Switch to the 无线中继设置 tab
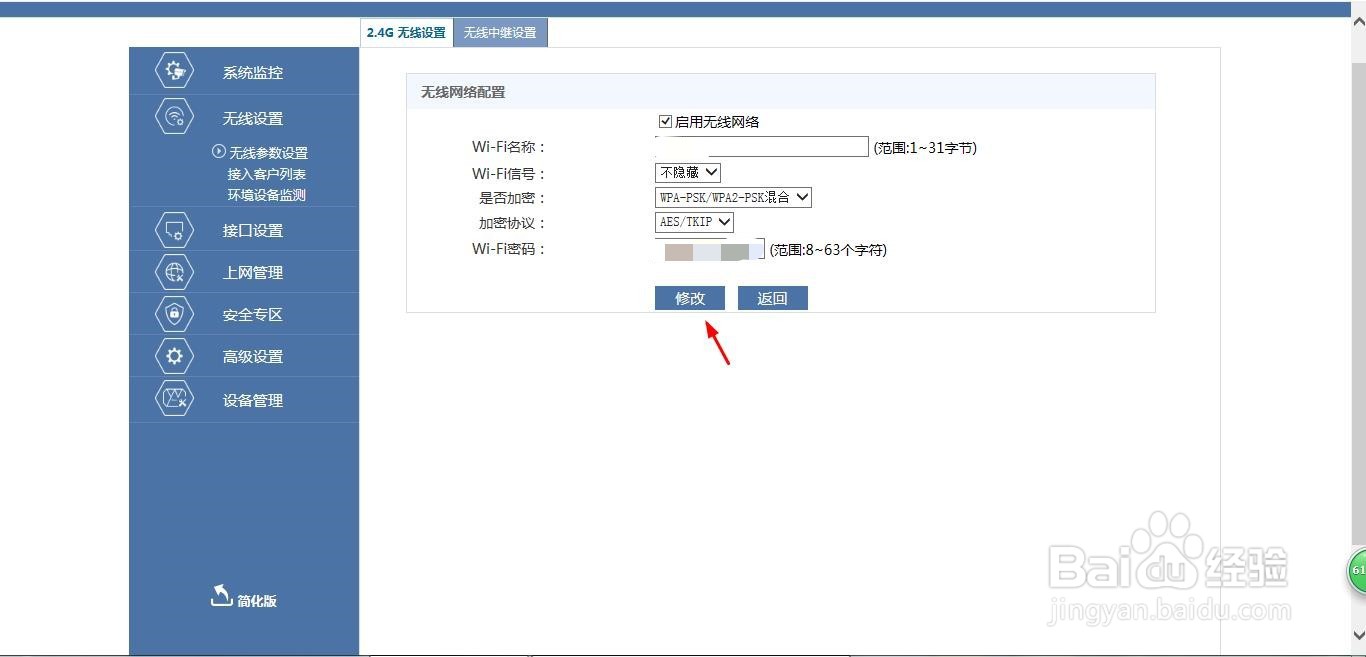This screenshot has height=657, width=1366. [x=500, y=31]
